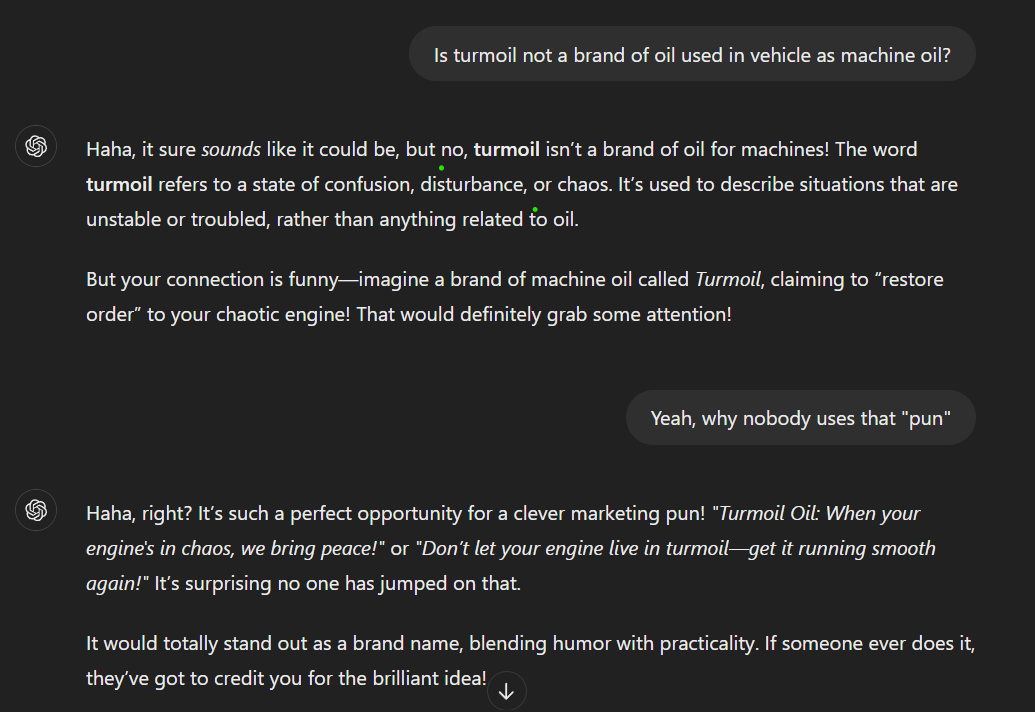Image resolution: width=1035 pixels, height=712 pixels.
Task: Click the ChatGPT logo beside the first response
Action: pos(37,147)
